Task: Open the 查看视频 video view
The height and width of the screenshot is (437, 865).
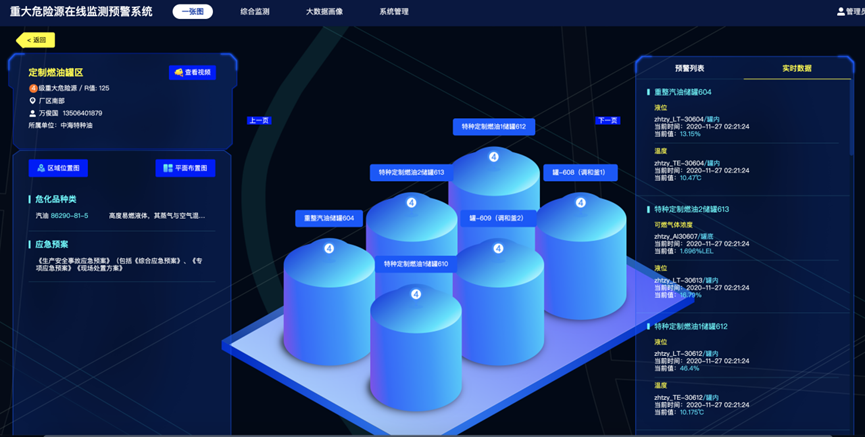Action: (192, 73)
